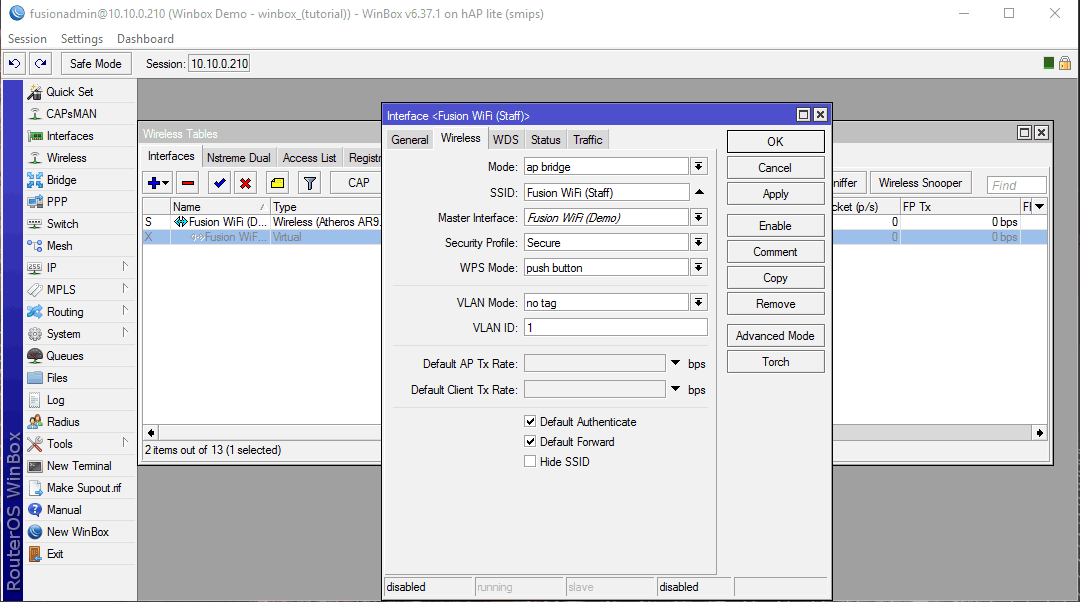Toggle Safe Mode button
The width and height of the screenshot is (1080, 602).
point(96,63)
